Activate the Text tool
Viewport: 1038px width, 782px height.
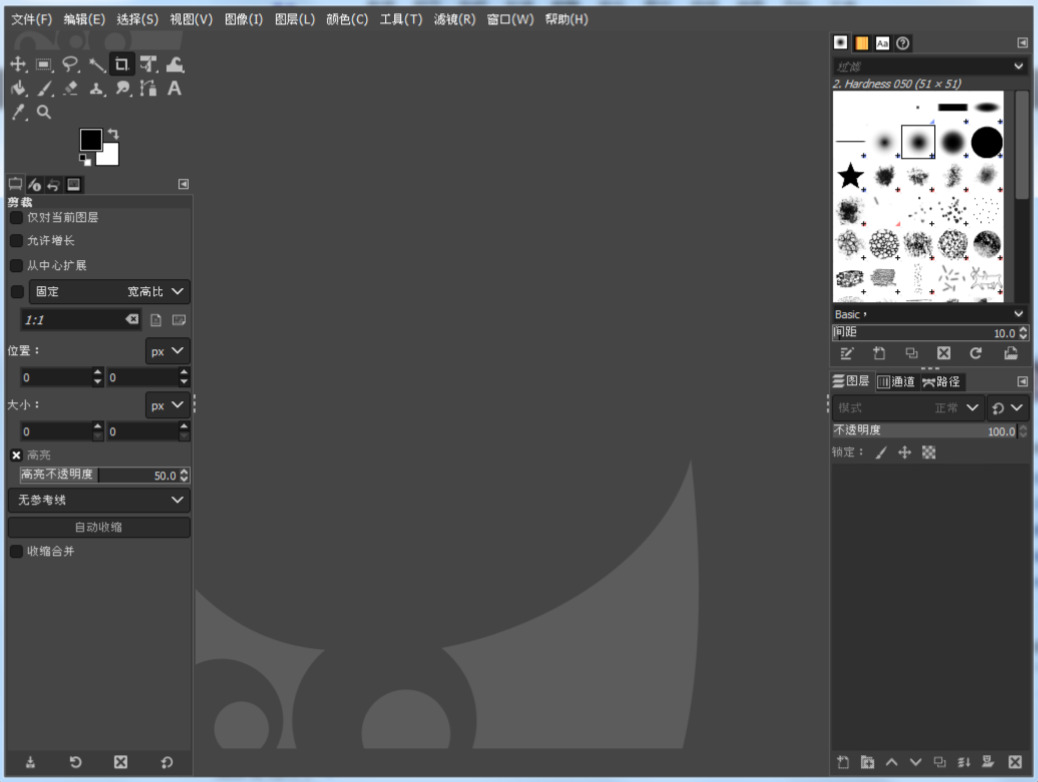(x=174, y=89)
